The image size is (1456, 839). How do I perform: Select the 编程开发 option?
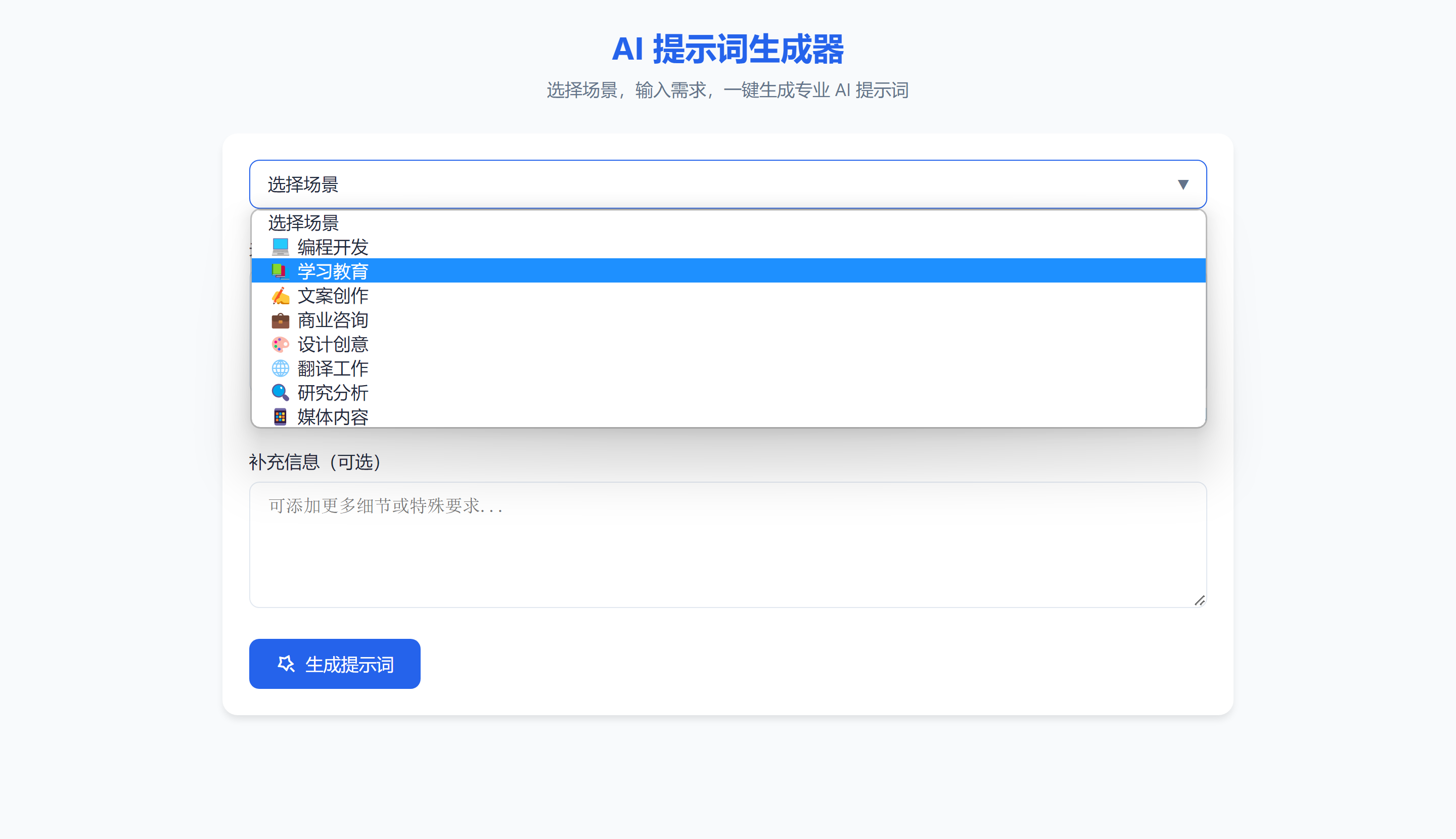click(x=728, y=247)
